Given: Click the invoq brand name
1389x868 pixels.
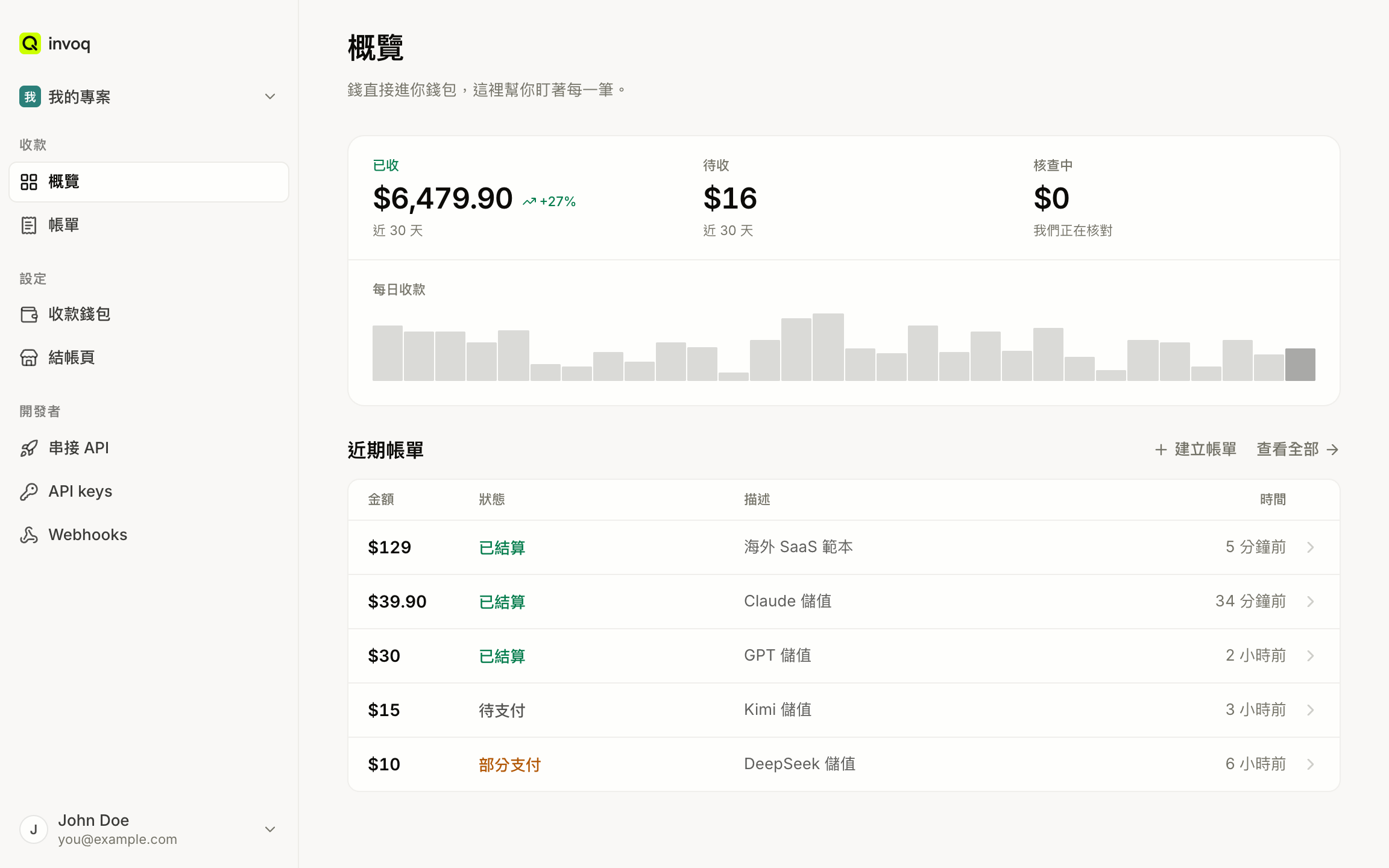Looking at the screenshot, I should pos(69,43).
